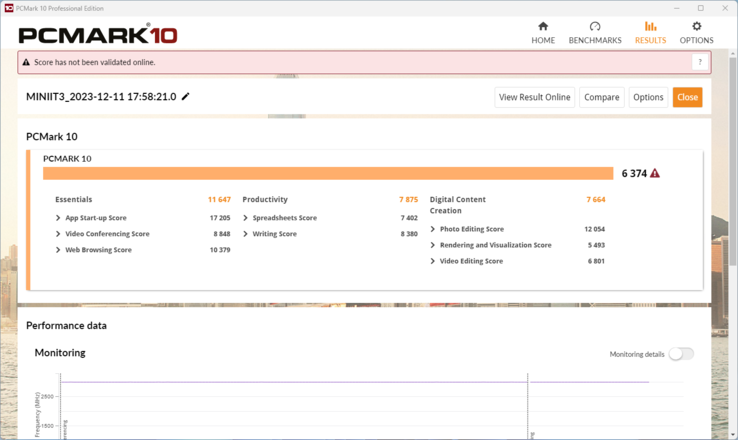Click the Photo Editing value 12 054
This screenshot has width=738, height=440.
pyautogui.click(x=594, y=229)
